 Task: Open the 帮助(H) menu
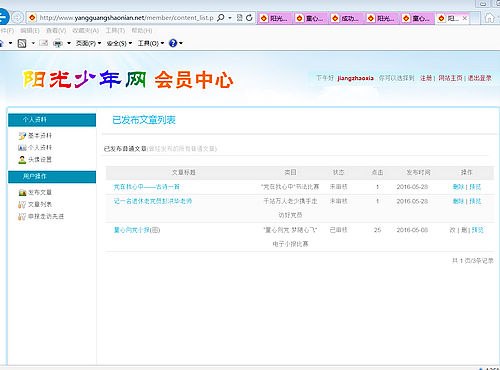click(142, 31)
